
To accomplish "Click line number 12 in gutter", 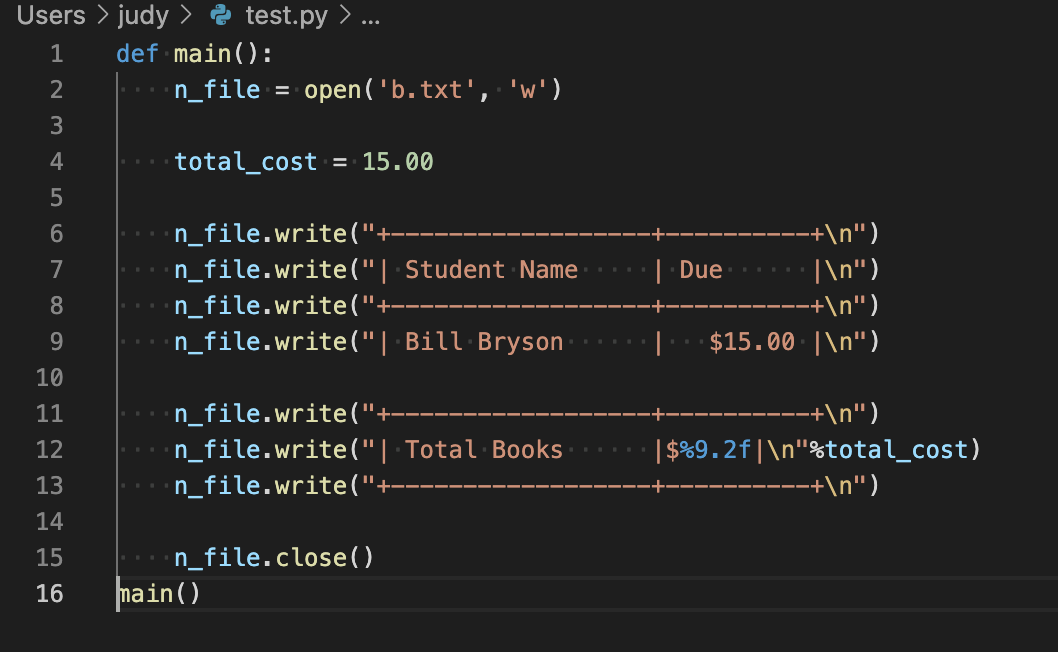I will tap(49, 450).
